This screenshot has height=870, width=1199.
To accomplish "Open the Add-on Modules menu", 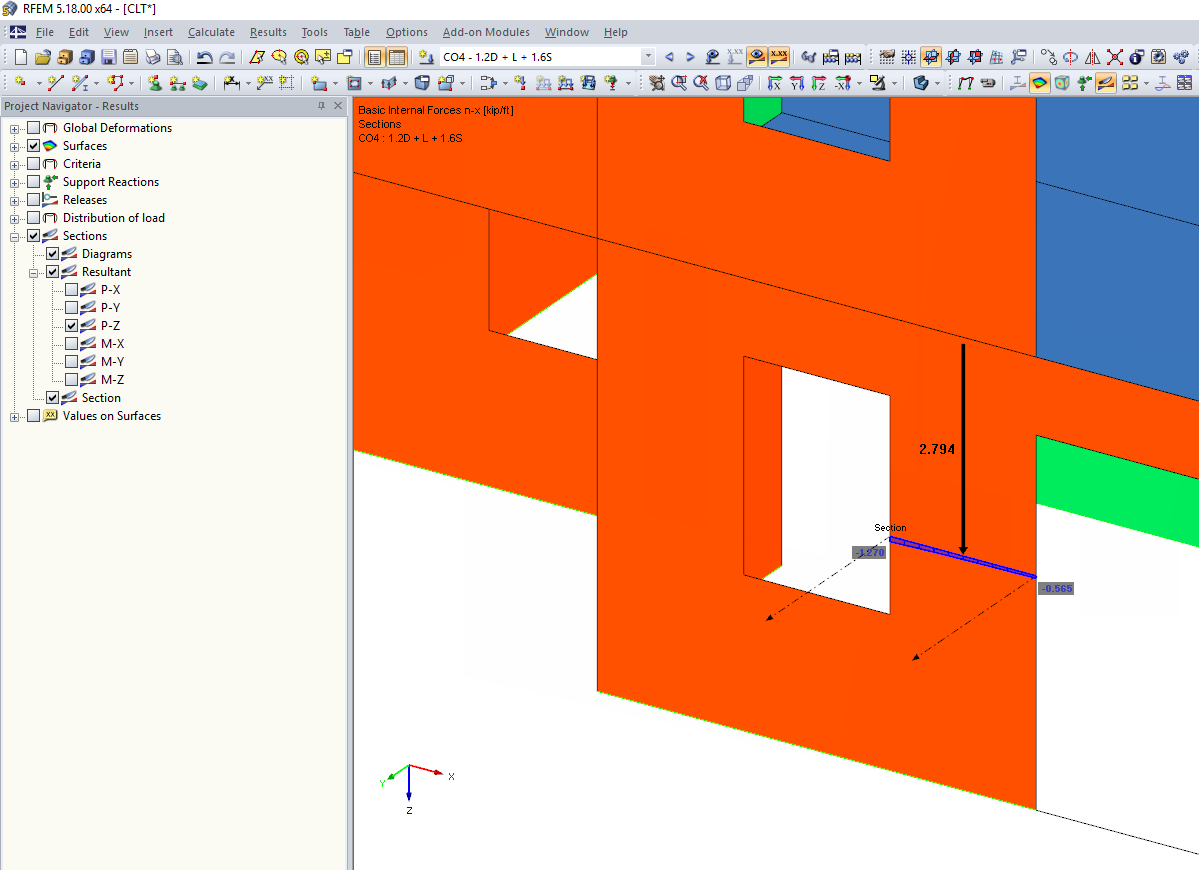I will pyautogui.click(x=486, y=32).
